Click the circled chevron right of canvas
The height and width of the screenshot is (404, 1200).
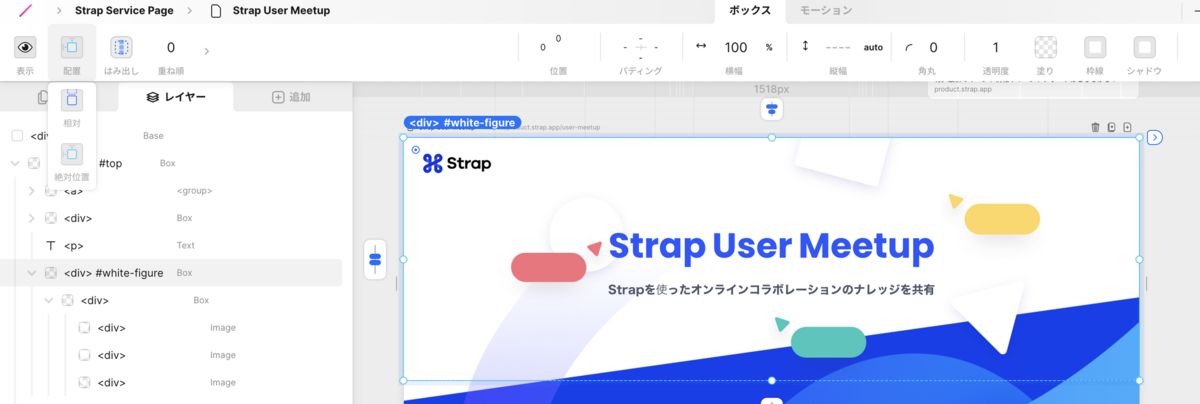1155,137
